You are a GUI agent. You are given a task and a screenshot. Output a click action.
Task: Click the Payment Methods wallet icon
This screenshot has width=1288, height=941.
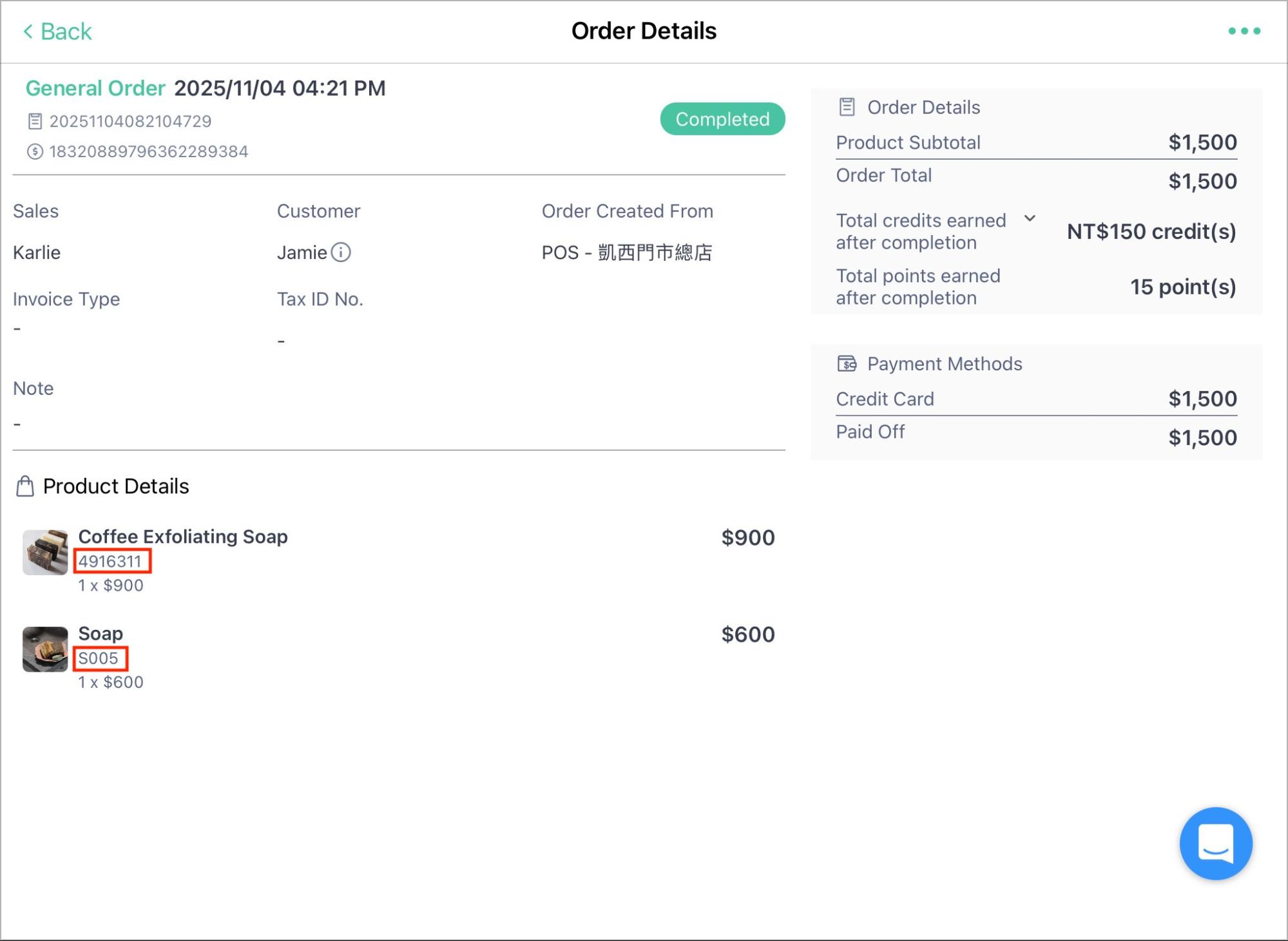click(847, 364)
